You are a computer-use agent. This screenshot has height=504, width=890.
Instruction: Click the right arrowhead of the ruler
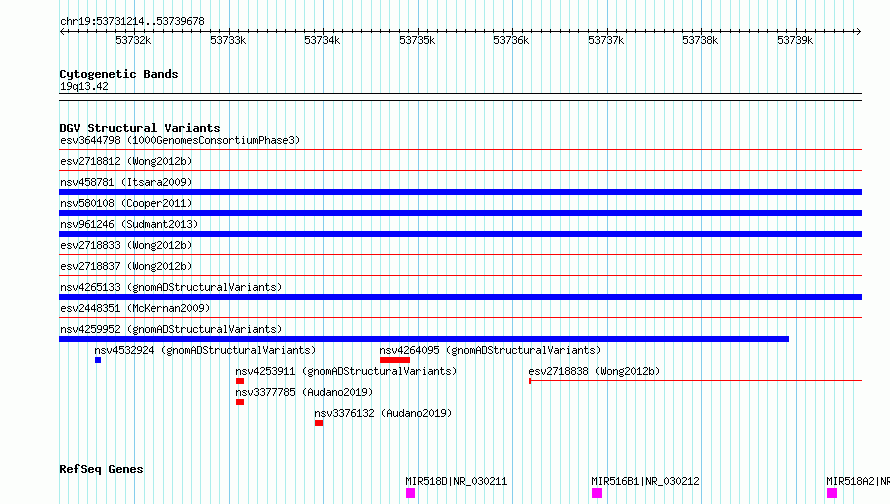click(x=858, y=31)
